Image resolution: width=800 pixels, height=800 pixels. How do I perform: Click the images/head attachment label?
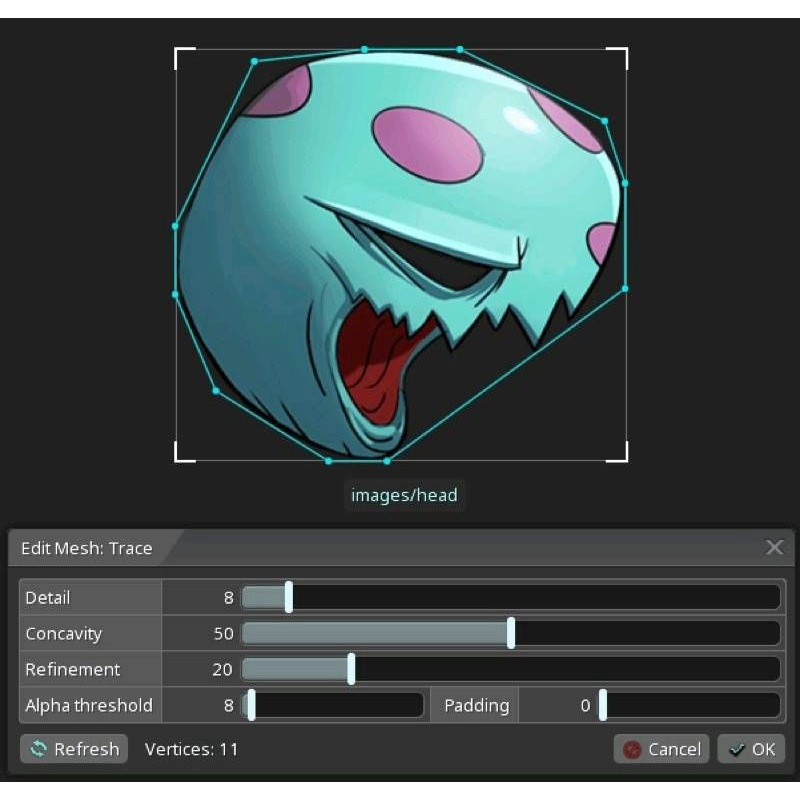pyautogui.click(x=404, y=495)
